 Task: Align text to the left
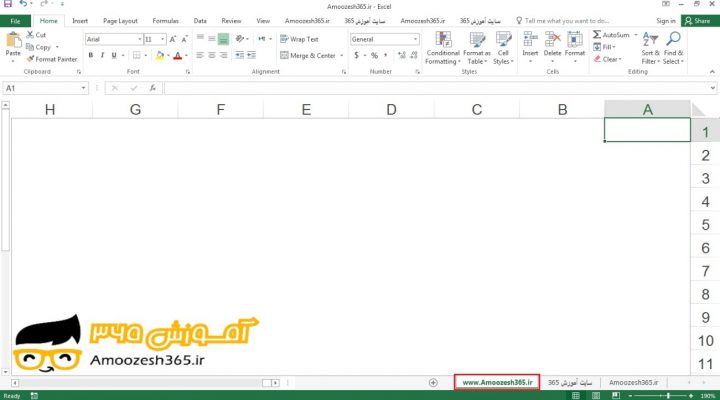coord(200,55)
